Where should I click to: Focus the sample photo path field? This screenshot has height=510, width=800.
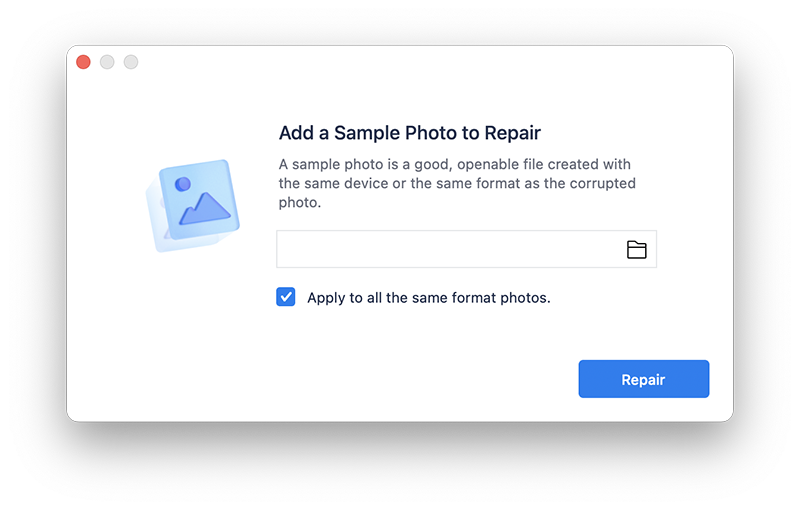pos(448,250)
